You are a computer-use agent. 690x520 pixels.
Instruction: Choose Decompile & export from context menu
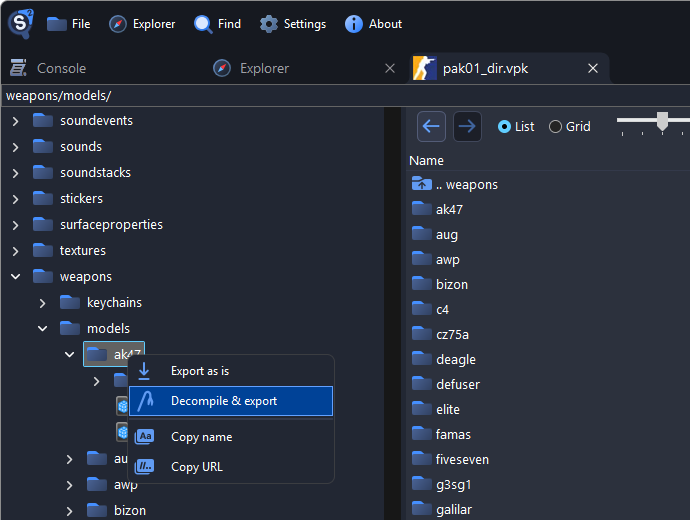tap(231, 401)
